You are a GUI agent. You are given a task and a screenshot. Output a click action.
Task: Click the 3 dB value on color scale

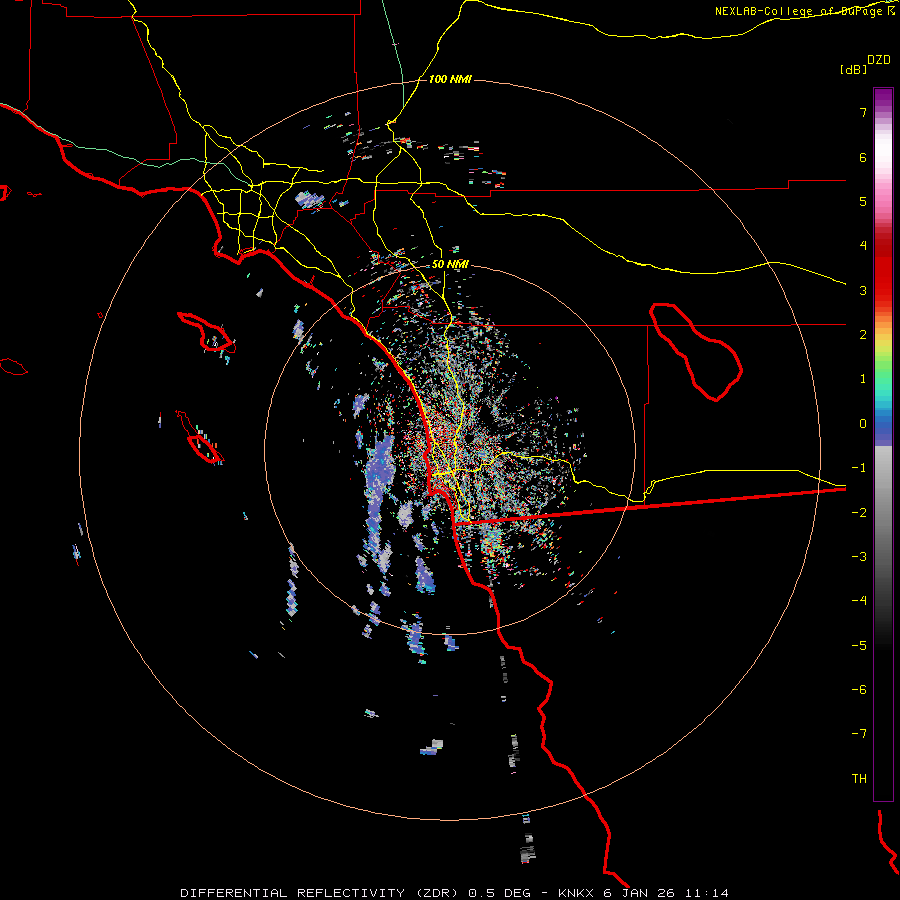863,290
